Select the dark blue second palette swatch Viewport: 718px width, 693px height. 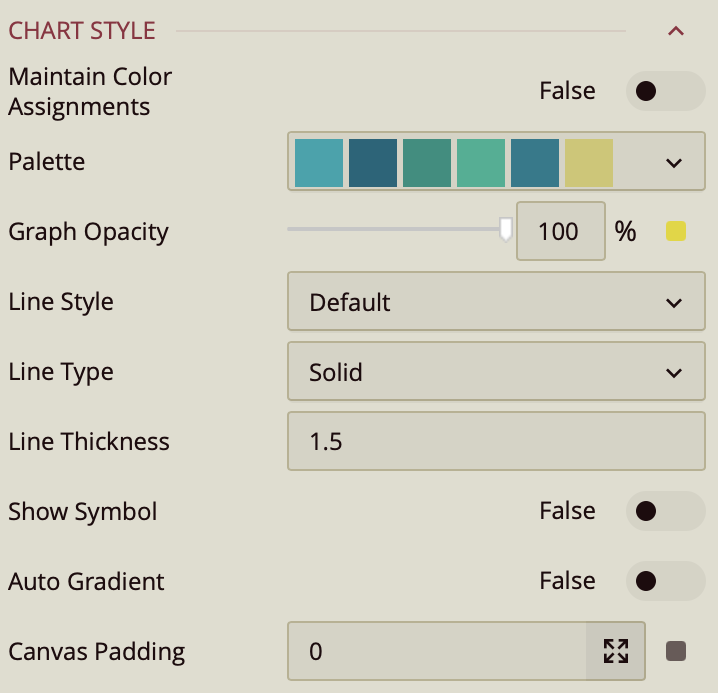(x=373, y=163)
